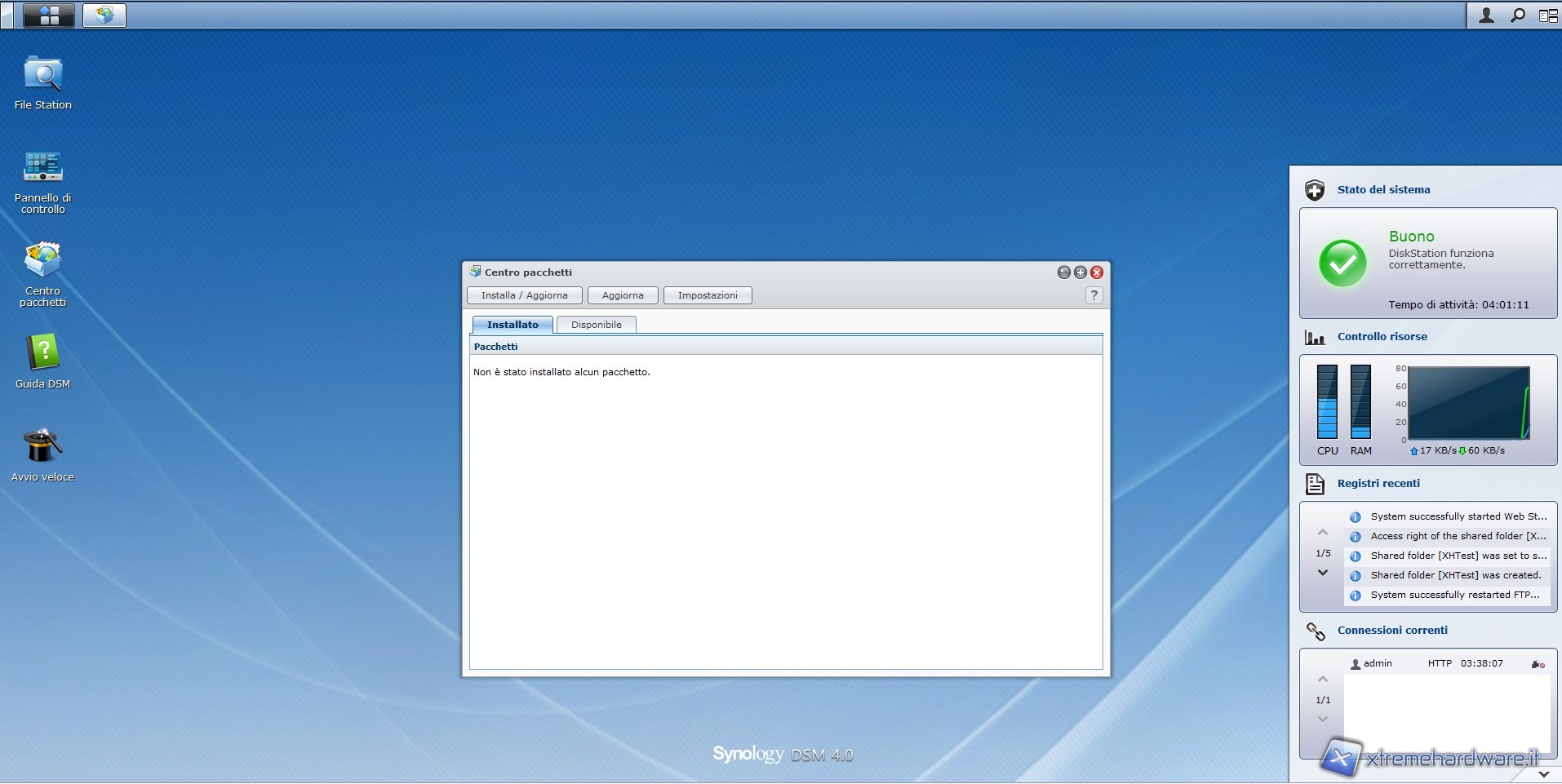
Task: Open Guida DSM help icon
Action: [x=42, y=353]
